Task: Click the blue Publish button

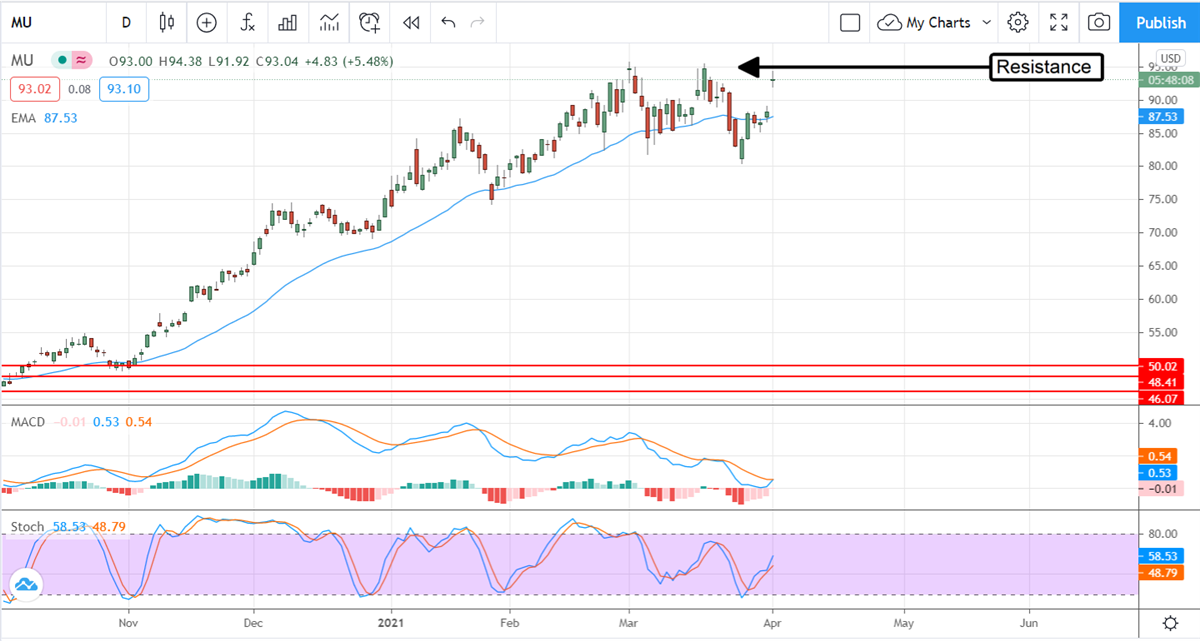Action: [x=1160, y=22]
